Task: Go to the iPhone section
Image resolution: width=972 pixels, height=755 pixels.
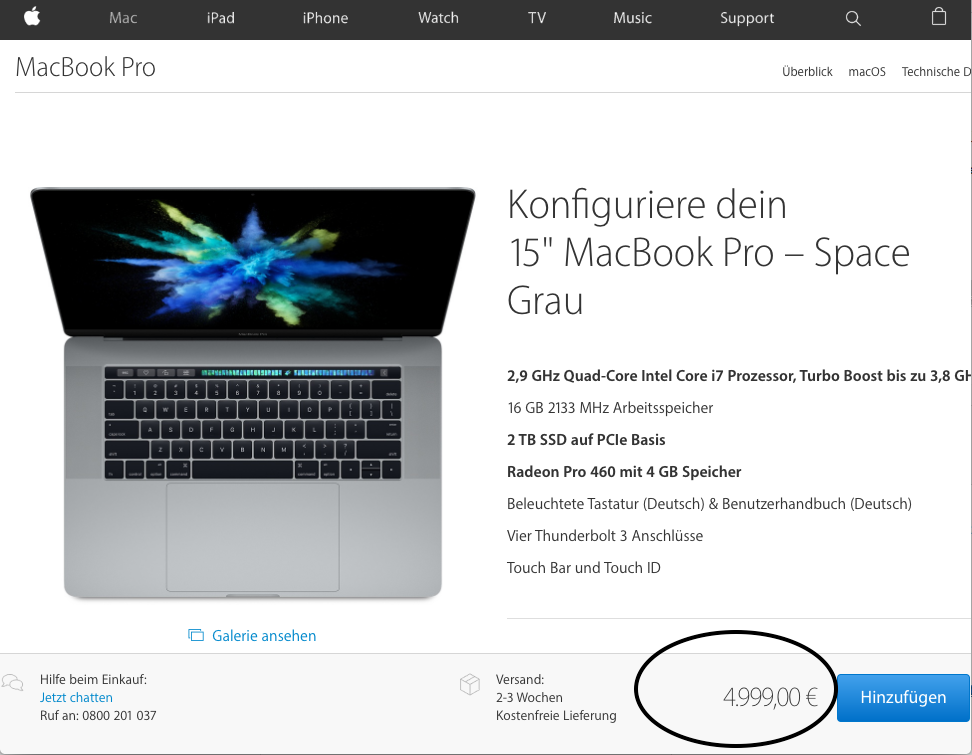Action: coord(325,18)
